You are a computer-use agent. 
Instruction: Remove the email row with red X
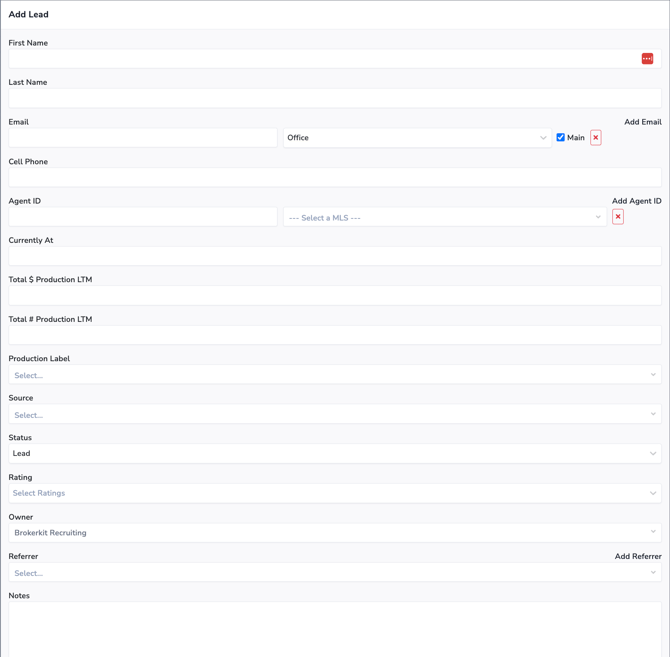tap(596, 138)
